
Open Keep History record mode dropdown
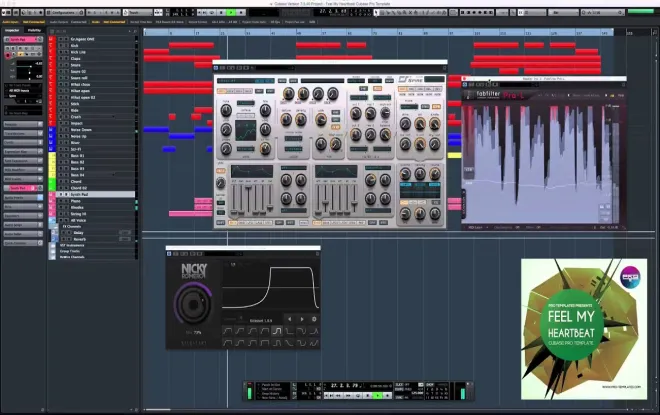[x=271, y=394]
